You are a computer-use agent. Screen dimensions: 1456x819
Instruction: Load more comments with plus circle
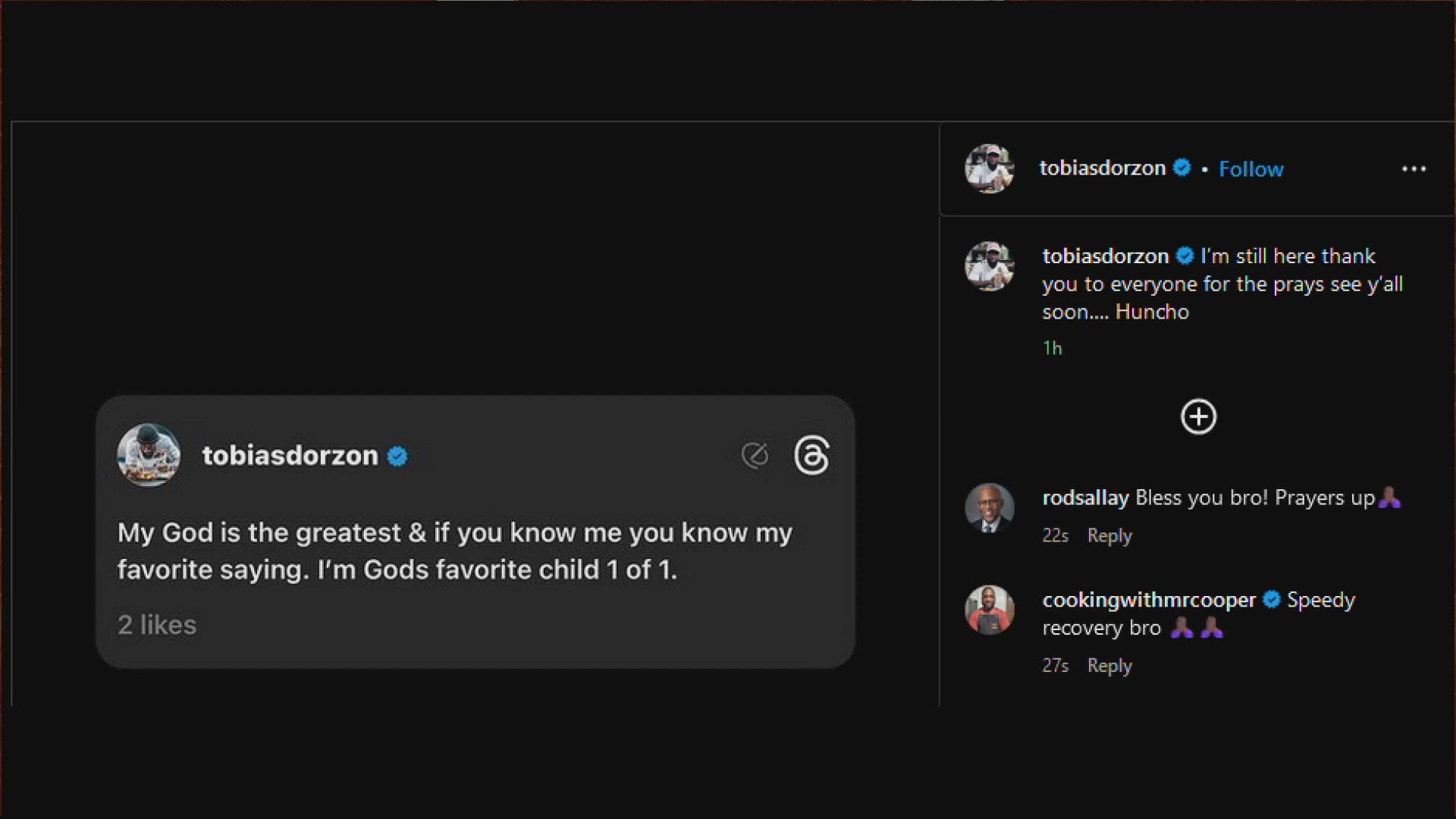click(x=1198, y=417)
